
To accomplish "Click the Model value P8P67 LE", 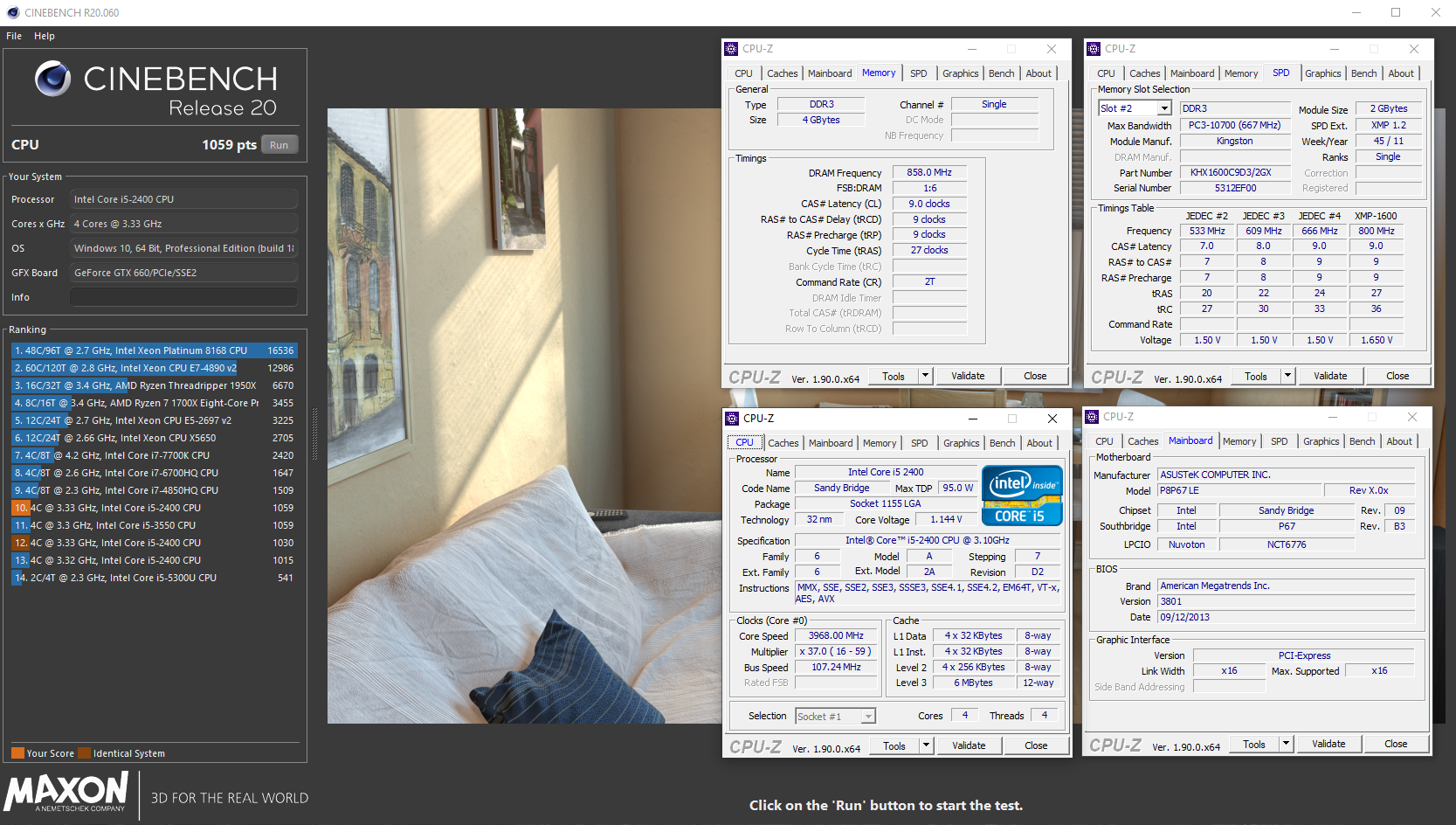I will point(1239,491).
